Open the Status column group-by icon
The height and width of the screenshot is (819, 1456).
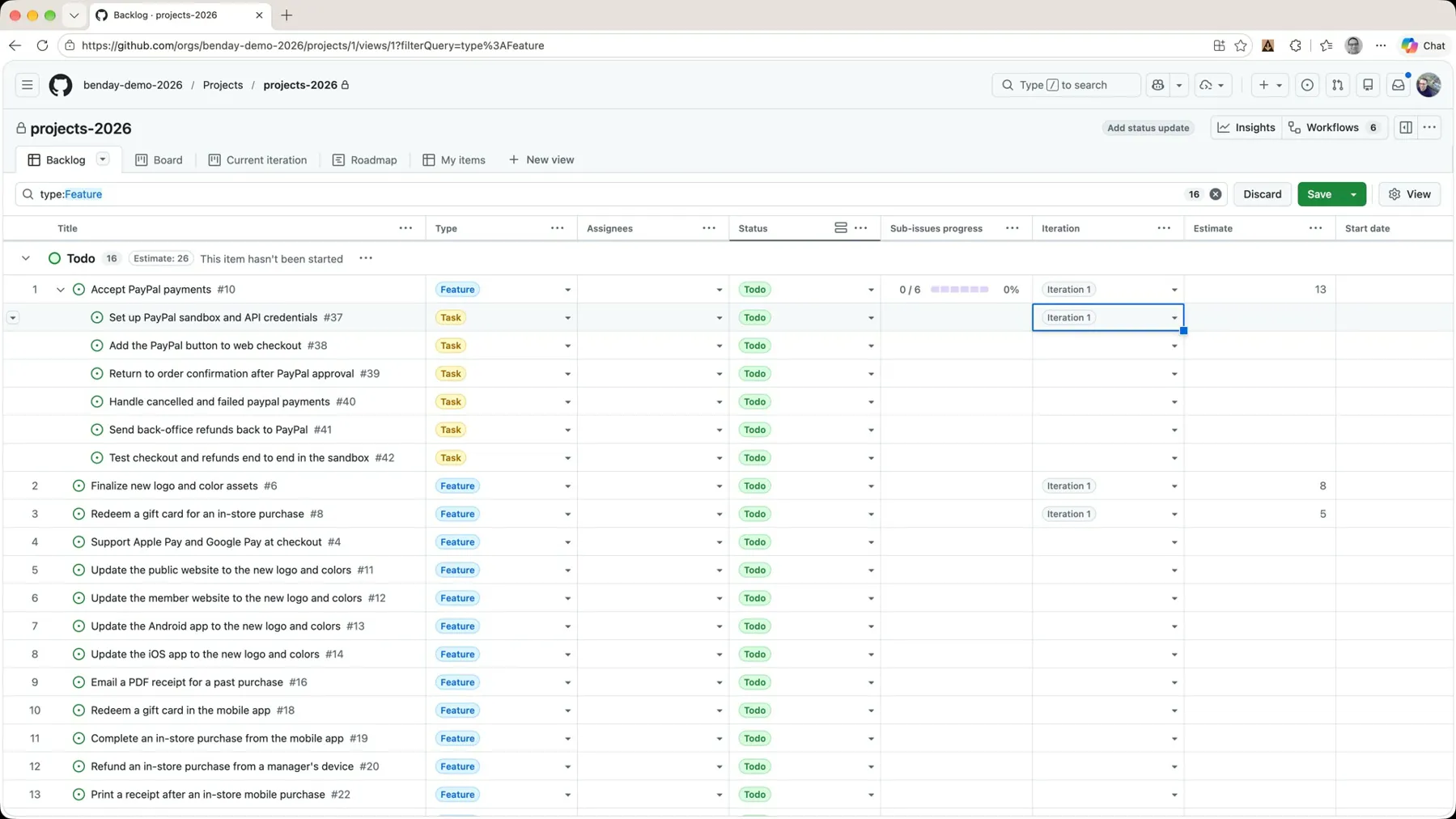click(841, 228)
